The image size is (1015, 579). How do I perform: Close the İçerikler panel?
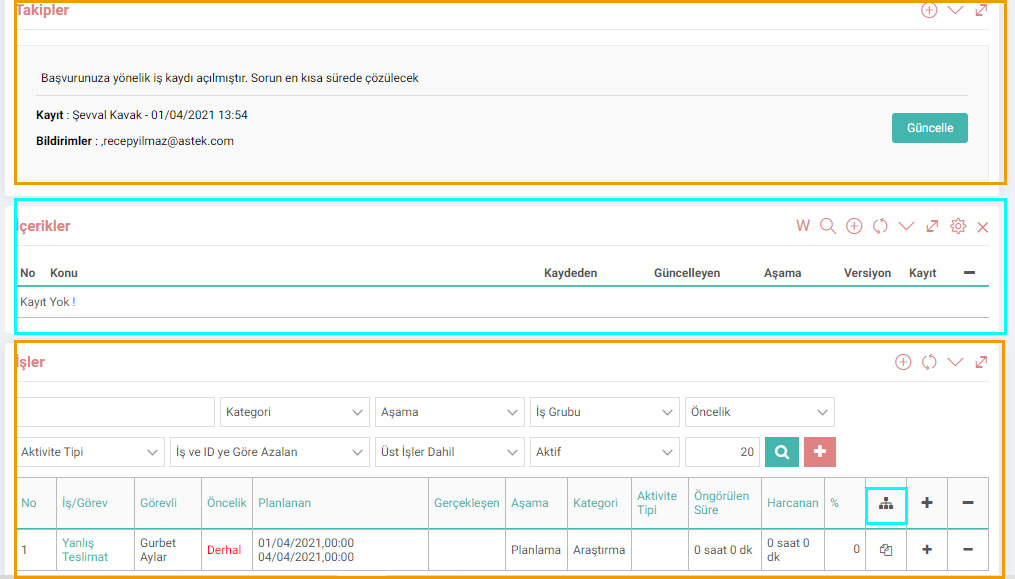pos(983,227)
